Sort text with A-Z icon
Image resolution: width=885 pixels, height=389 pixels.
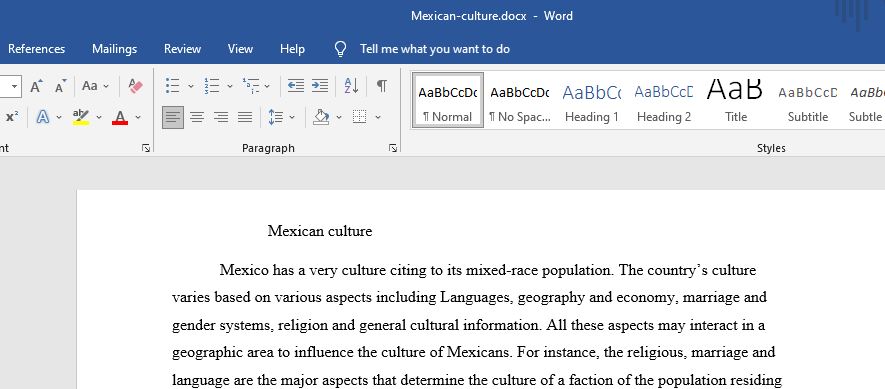351,86
